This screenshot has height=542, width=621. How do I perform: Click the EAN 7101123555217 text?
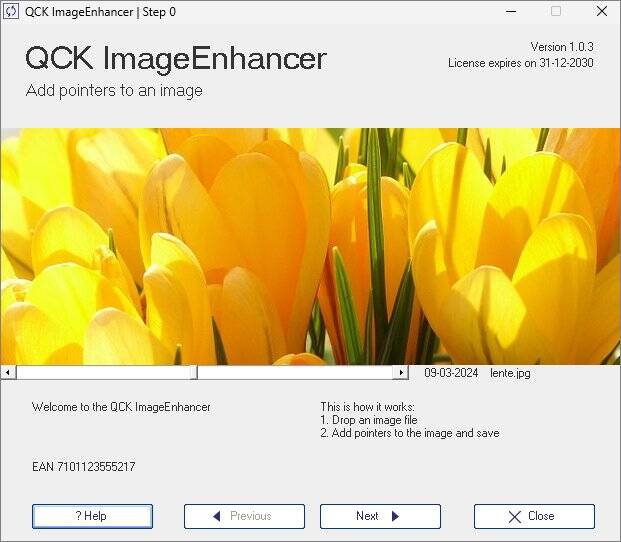pyautogui.click(x=84, y=466)
